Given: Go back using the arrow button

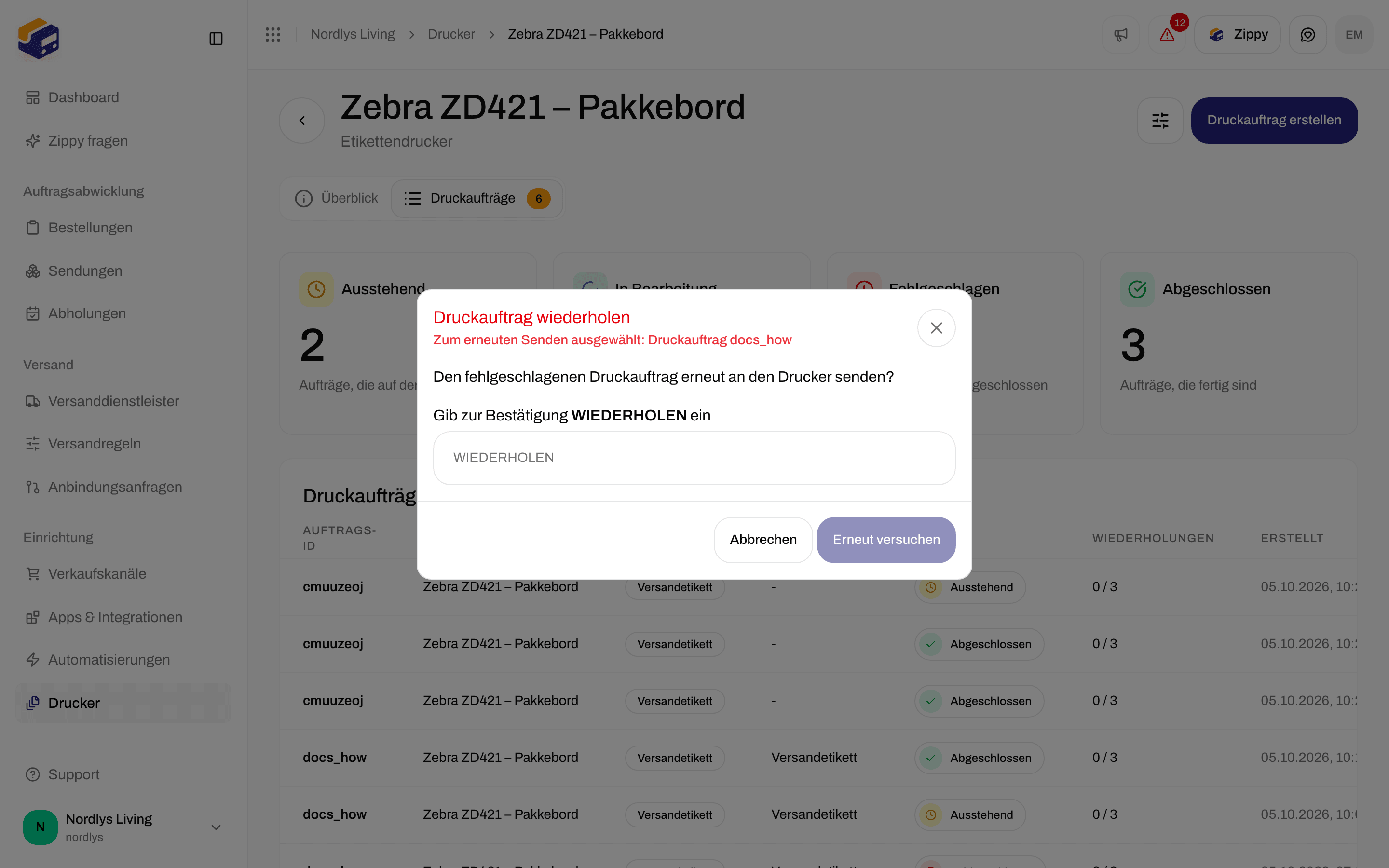Looking at the screenshot, I should (302, 120).
